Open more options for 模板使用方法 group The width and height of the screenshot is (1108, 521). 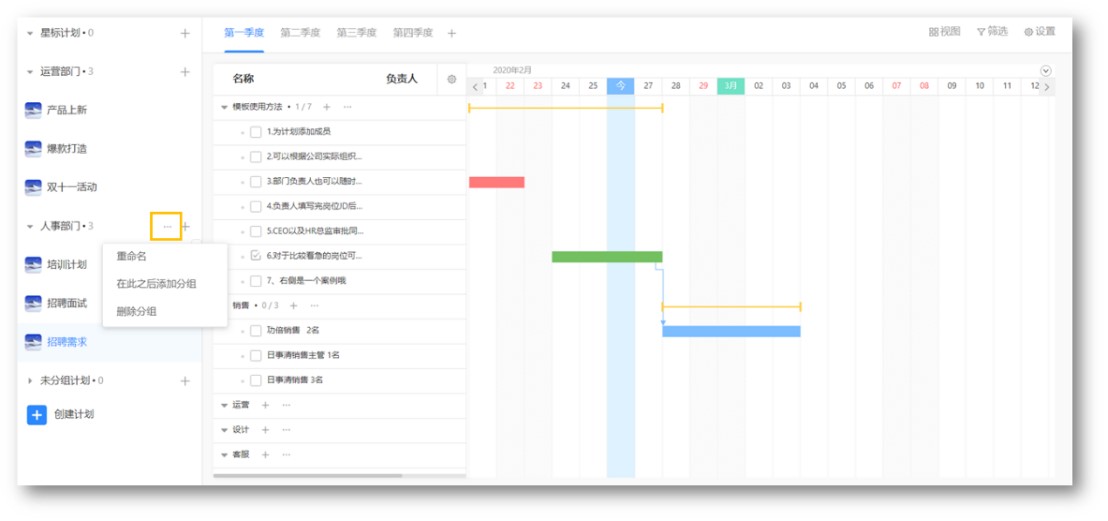347,107
